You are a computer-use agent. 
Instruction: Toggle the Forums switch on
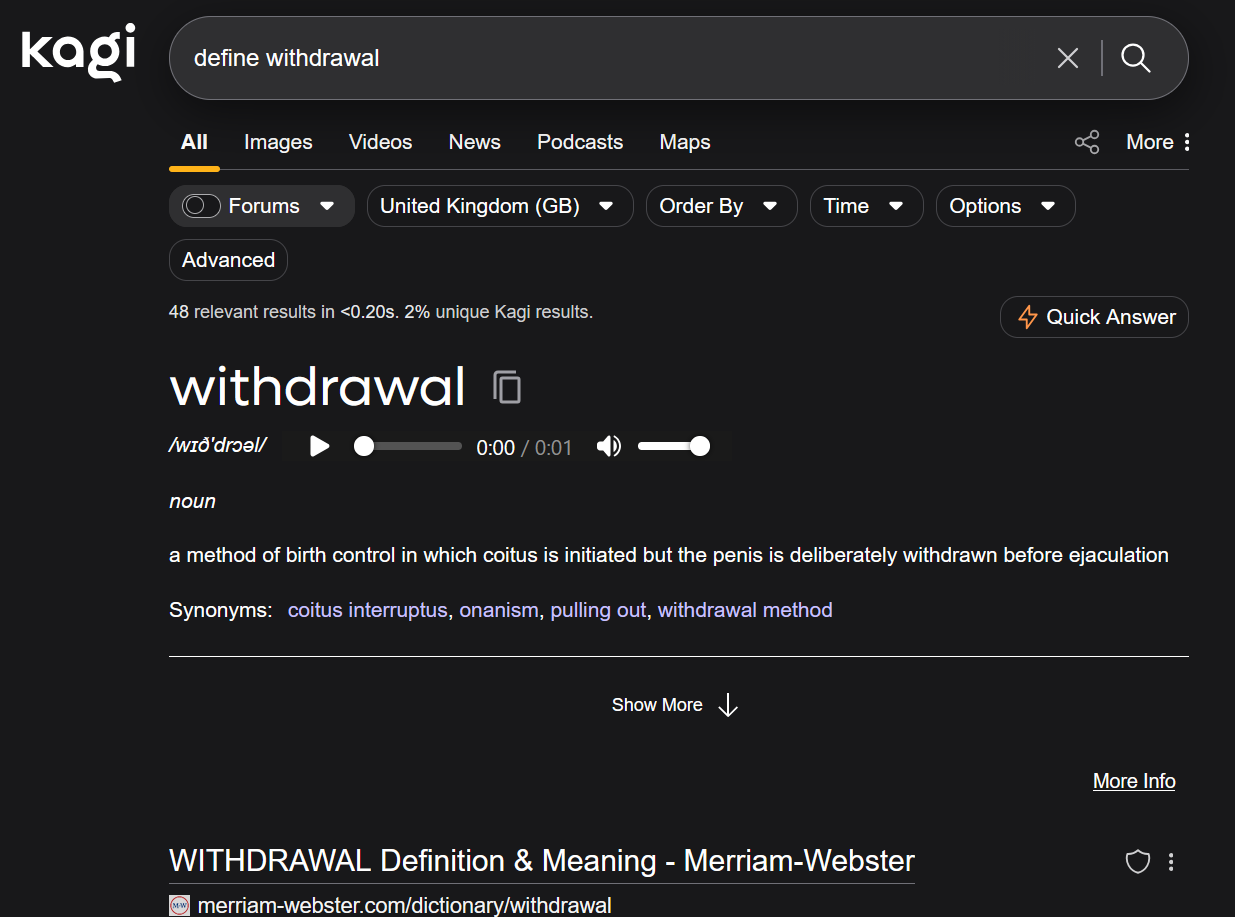pos(201,206)
